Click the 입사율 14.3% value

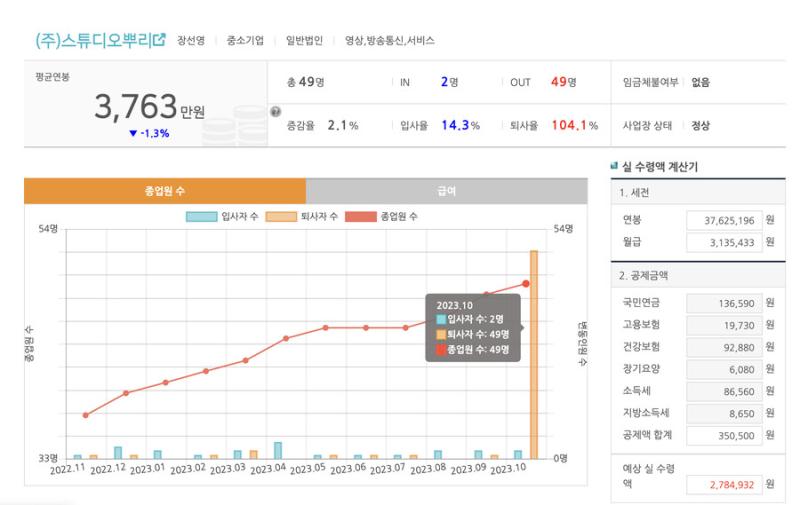(x=460, y=125)
